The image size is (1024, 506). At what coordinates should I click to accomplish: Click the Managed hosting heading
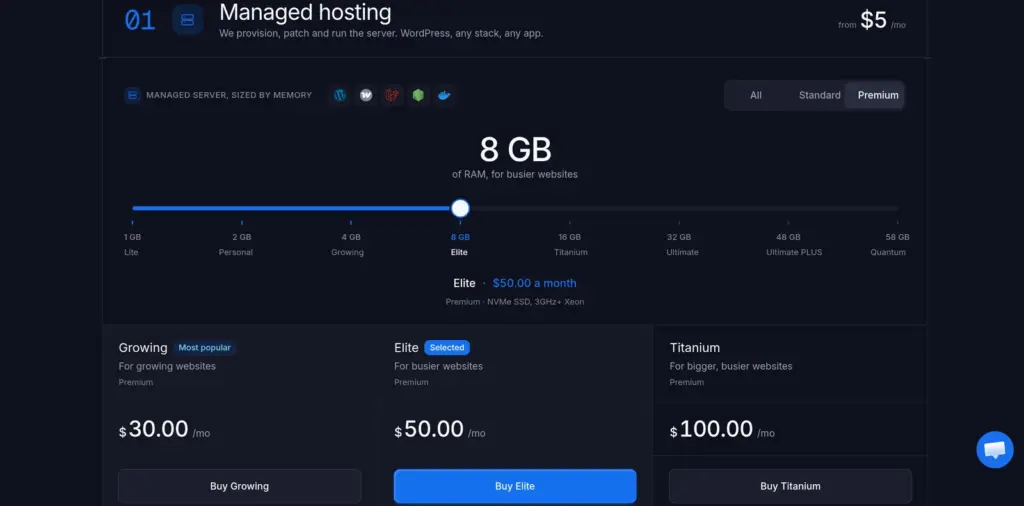(x=305, y=12)
